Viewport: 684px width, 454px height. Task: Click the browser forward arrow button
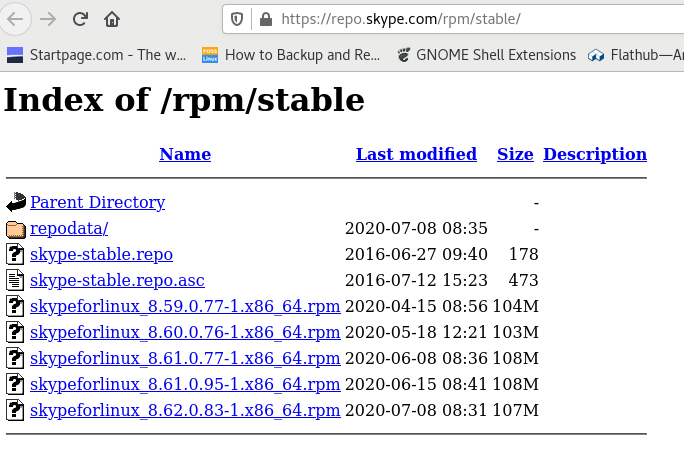click(x=48, y=19)
